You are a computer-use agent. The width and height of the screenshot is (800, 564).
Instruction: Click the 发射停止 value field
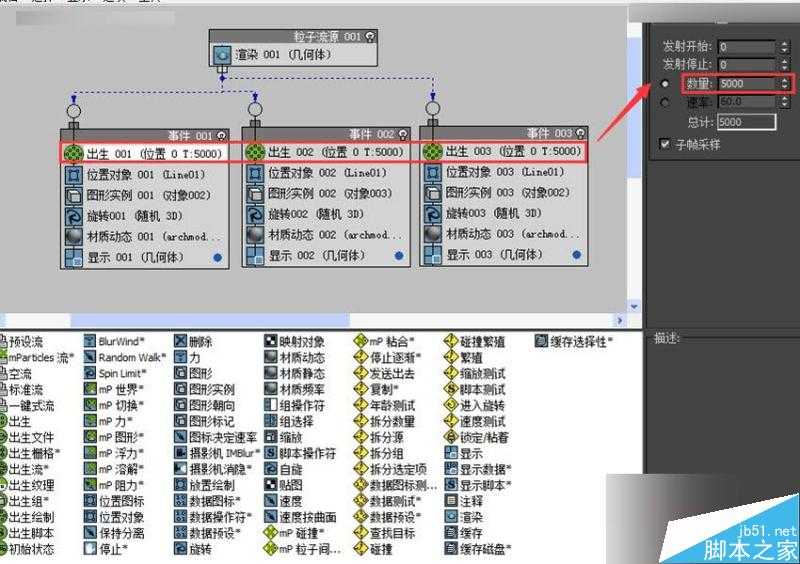click(x=747, y=65)
